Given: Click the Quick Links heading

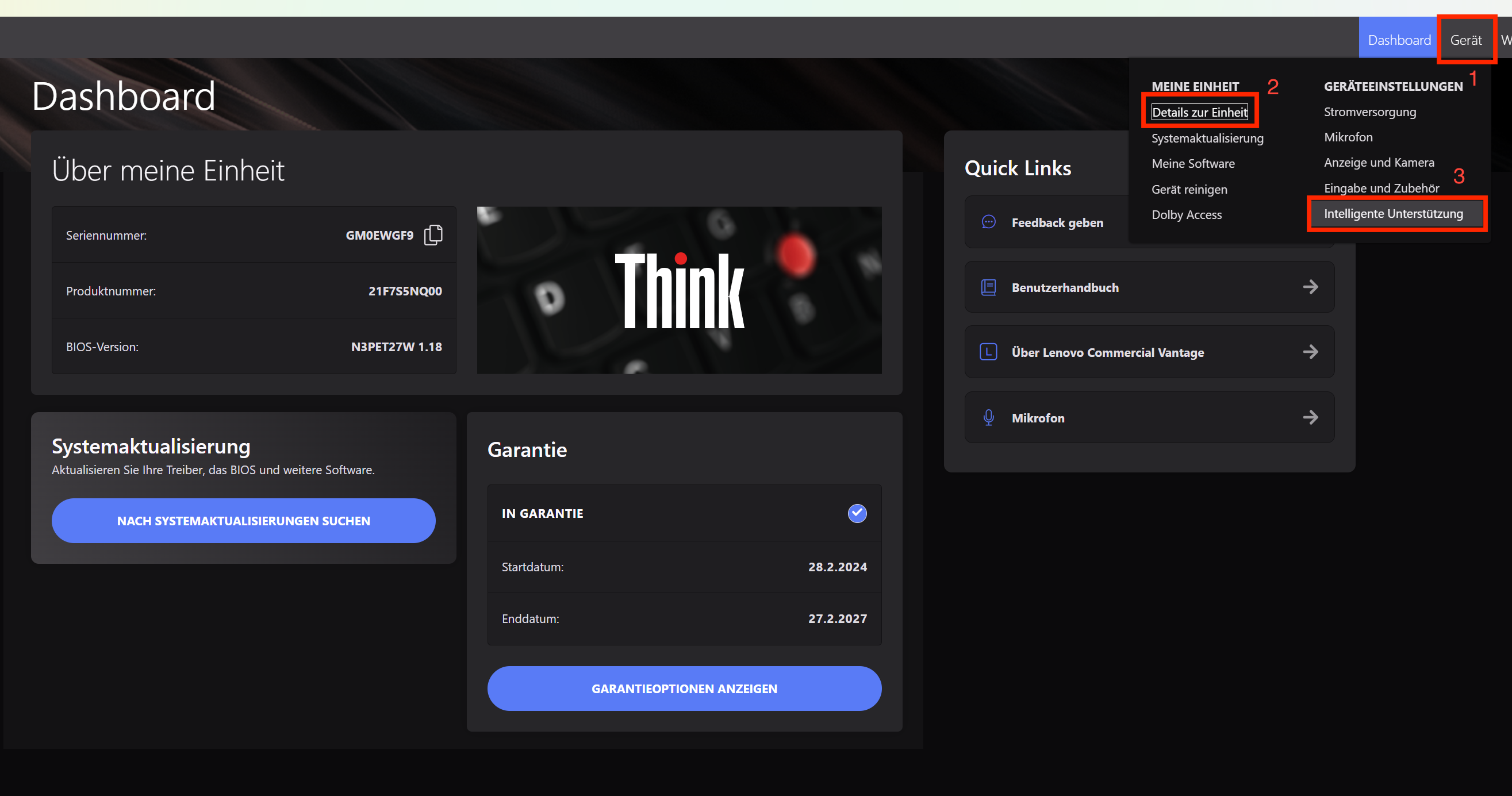Looking at the screenshot, I should tap(1018, 168).
